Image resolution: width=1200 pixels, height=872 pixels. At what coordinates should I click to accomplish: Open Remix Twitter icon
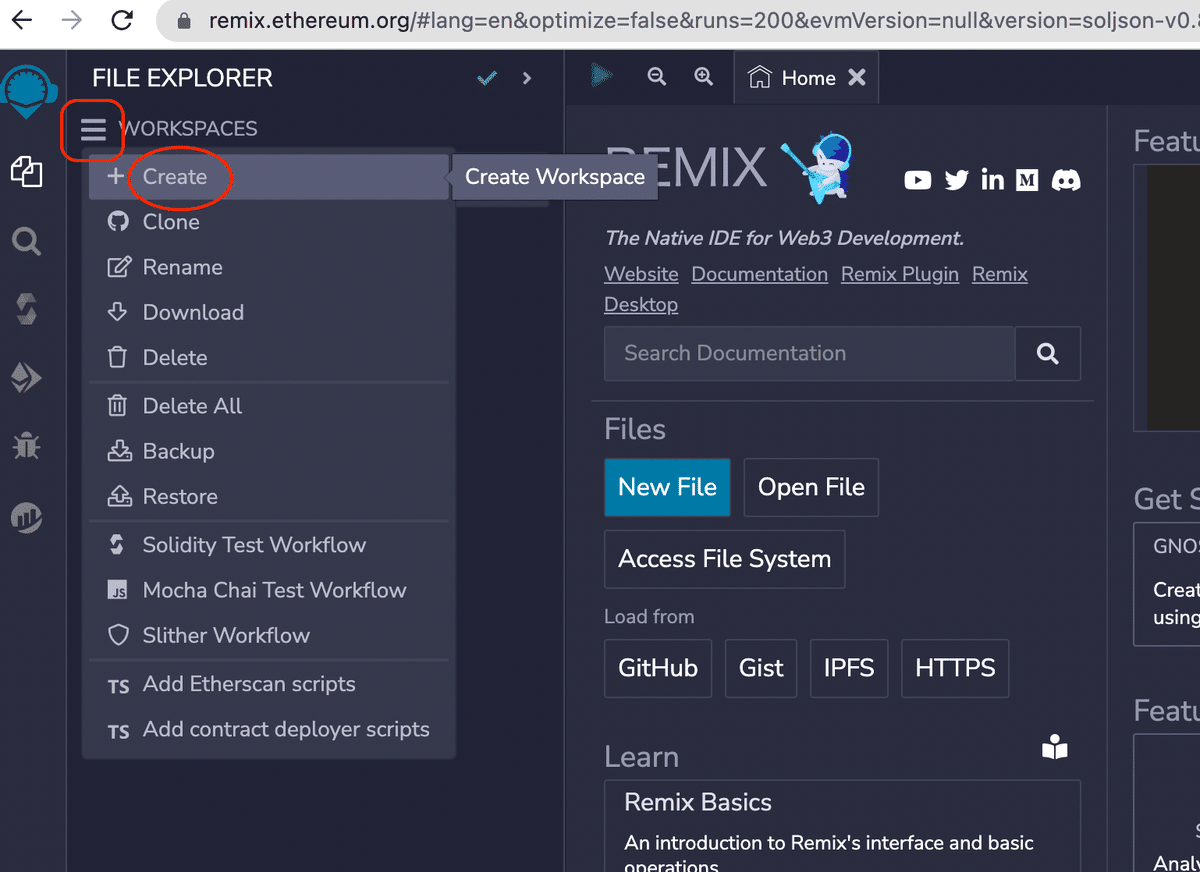957,180
